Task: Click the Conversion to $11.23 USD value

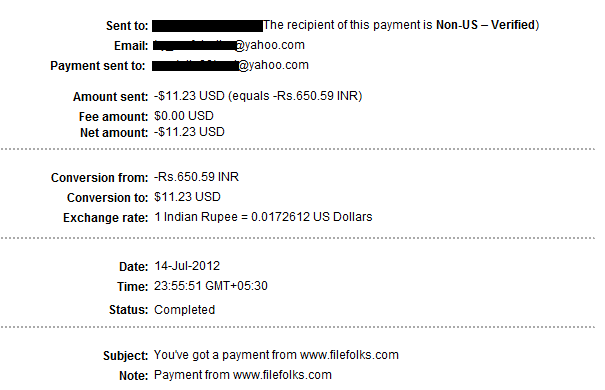Action: [x=187, y=197]
